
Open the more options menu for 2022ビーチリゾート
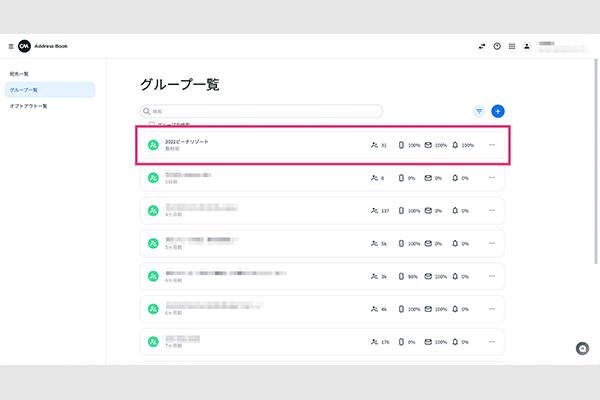[492, 145]
